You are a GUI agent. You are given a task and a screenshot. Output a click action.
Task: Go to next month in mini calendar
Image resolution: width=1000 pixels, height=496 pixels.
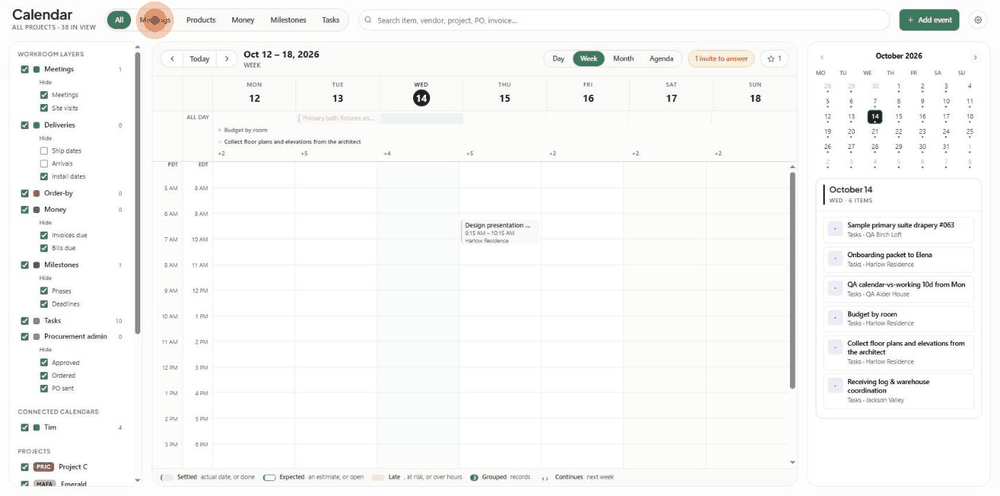coord(974,57)
